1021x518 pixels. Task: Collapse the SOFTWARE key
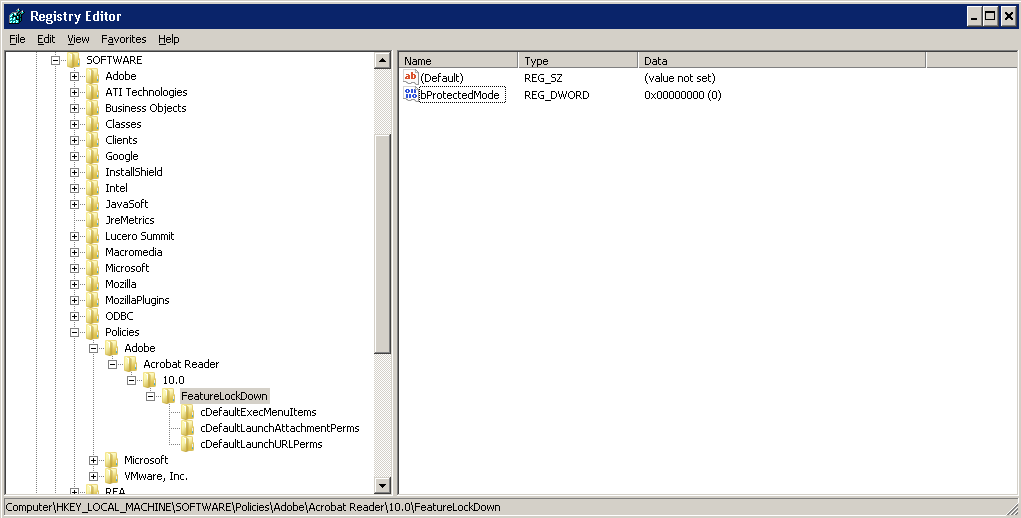click(x=55, y=60)
